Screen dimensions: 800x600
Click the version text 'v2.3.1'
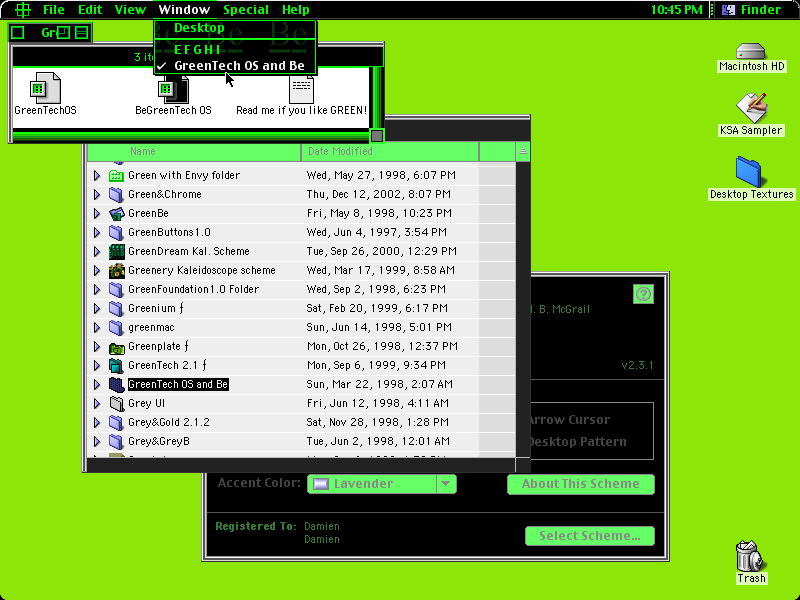pos(637,365)
